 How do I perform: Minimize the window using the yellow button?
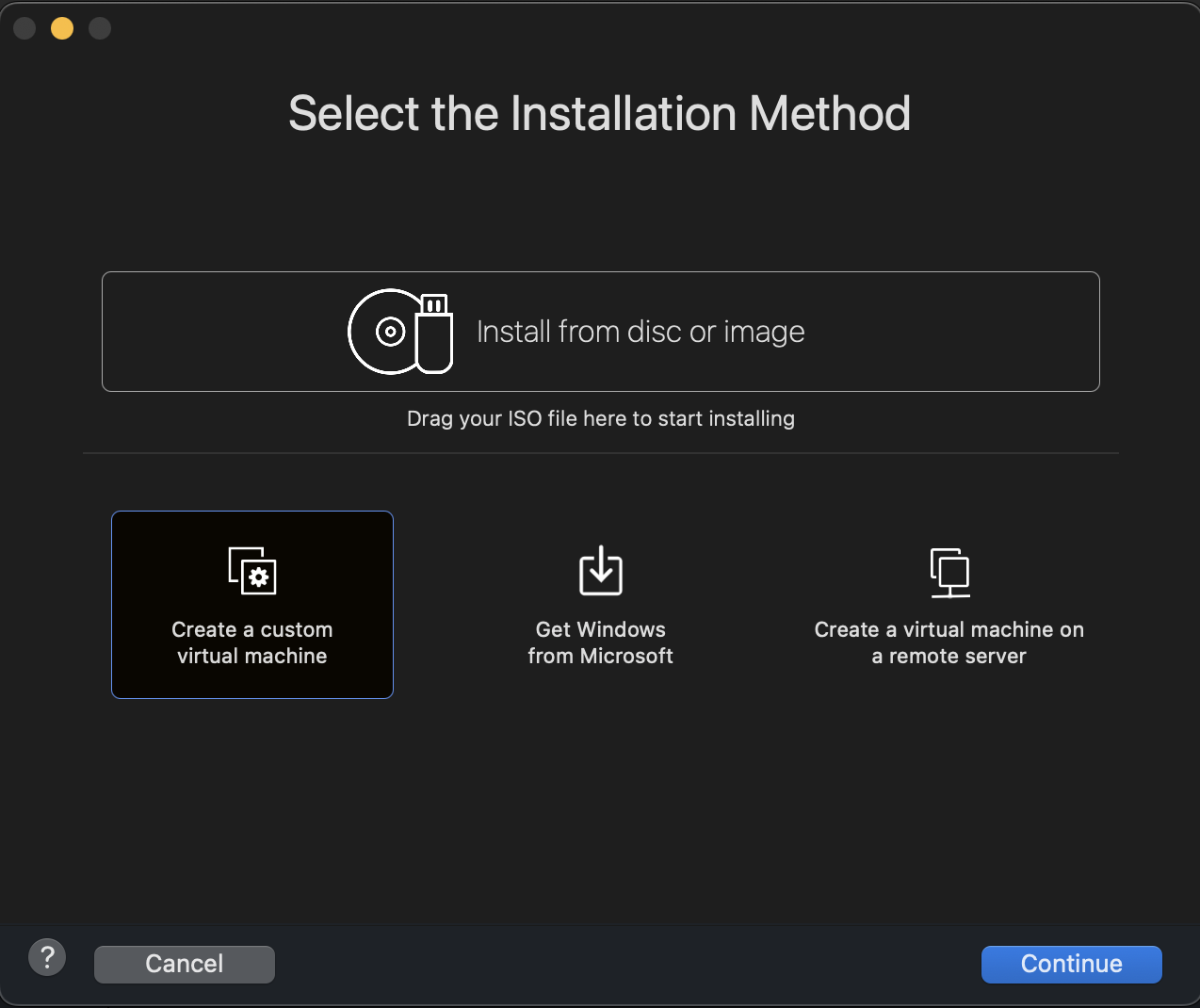coord(62,28)
